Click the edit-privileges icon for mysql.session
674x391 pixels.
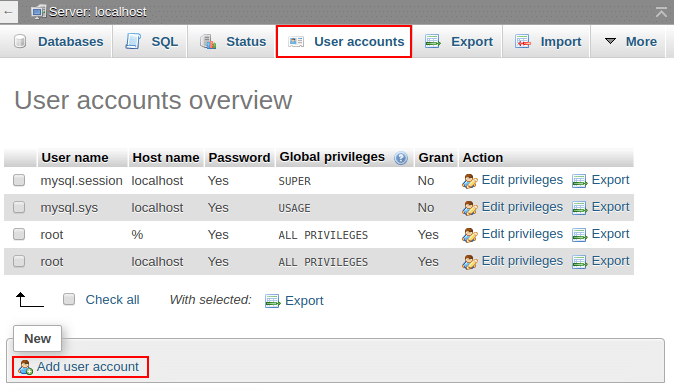pyautogui.click(x=469, y=181)
